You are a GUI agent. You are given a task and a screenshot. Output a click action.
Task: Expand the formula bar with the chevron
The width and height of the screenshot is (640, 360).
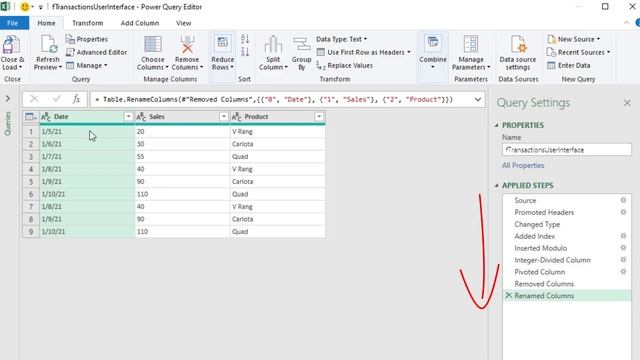click(x=478, y=99)
